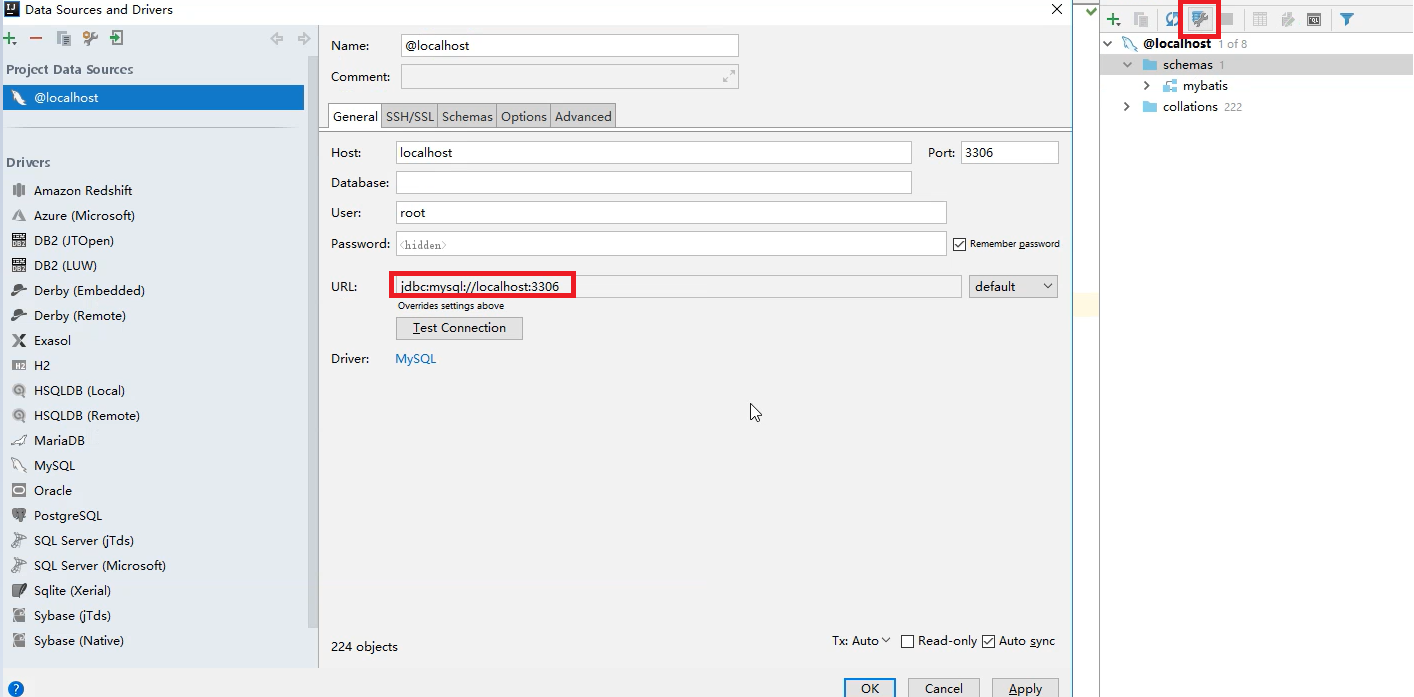The height and width of the screenshot is (697, 1414).
Task: Toggle the Auto sync checkbox
Action: [x=989, y=641]
